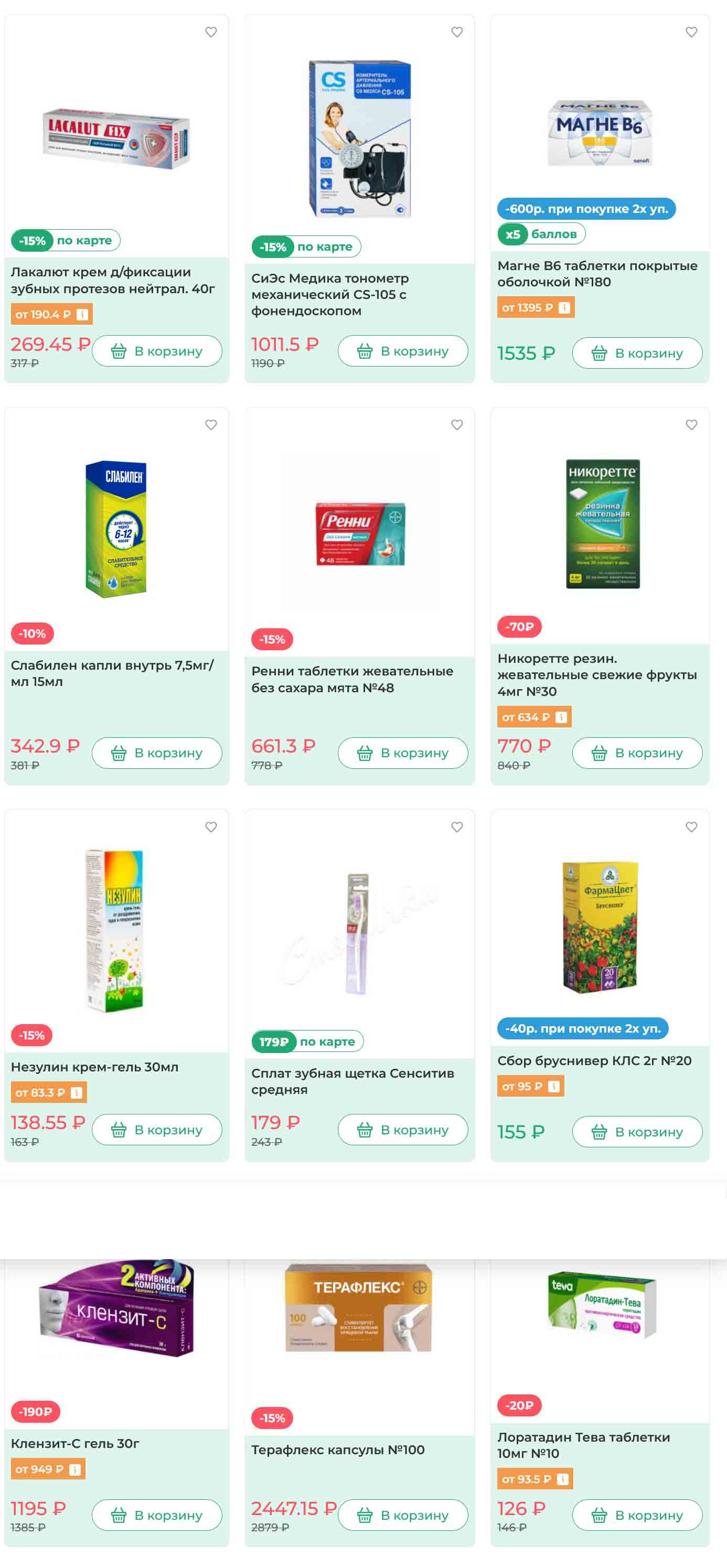
Task: Toggle favorite heart on CS-105 tonometer
Action: [457, 33]
